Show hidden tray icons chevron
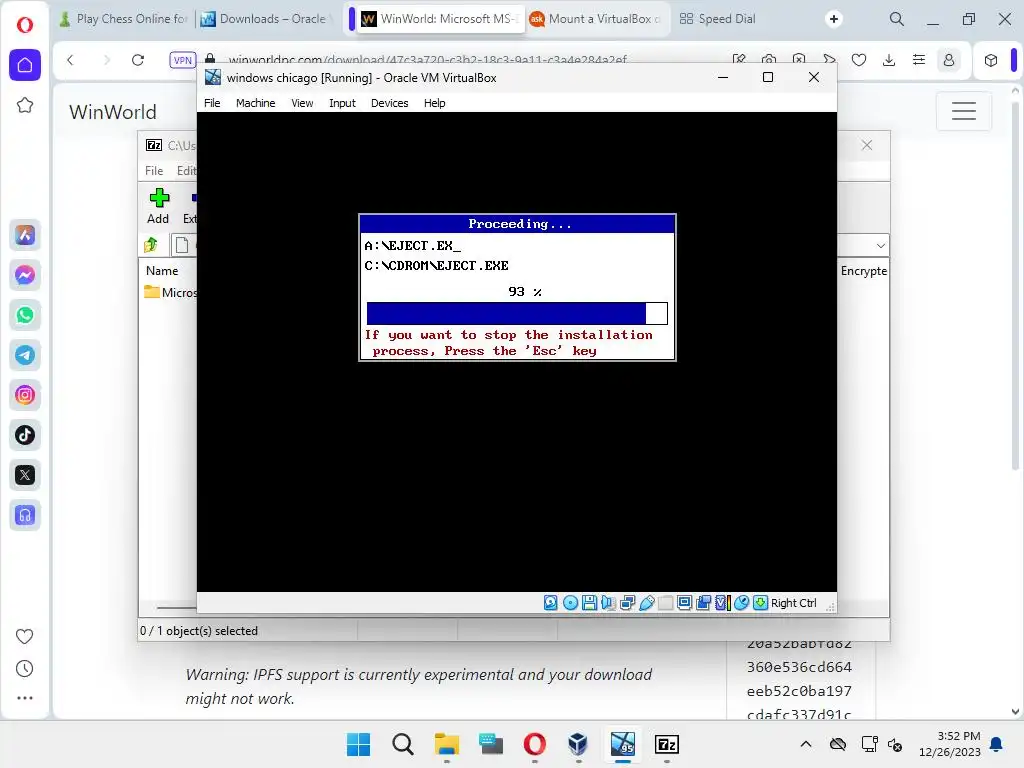 [x=805, y=744]
